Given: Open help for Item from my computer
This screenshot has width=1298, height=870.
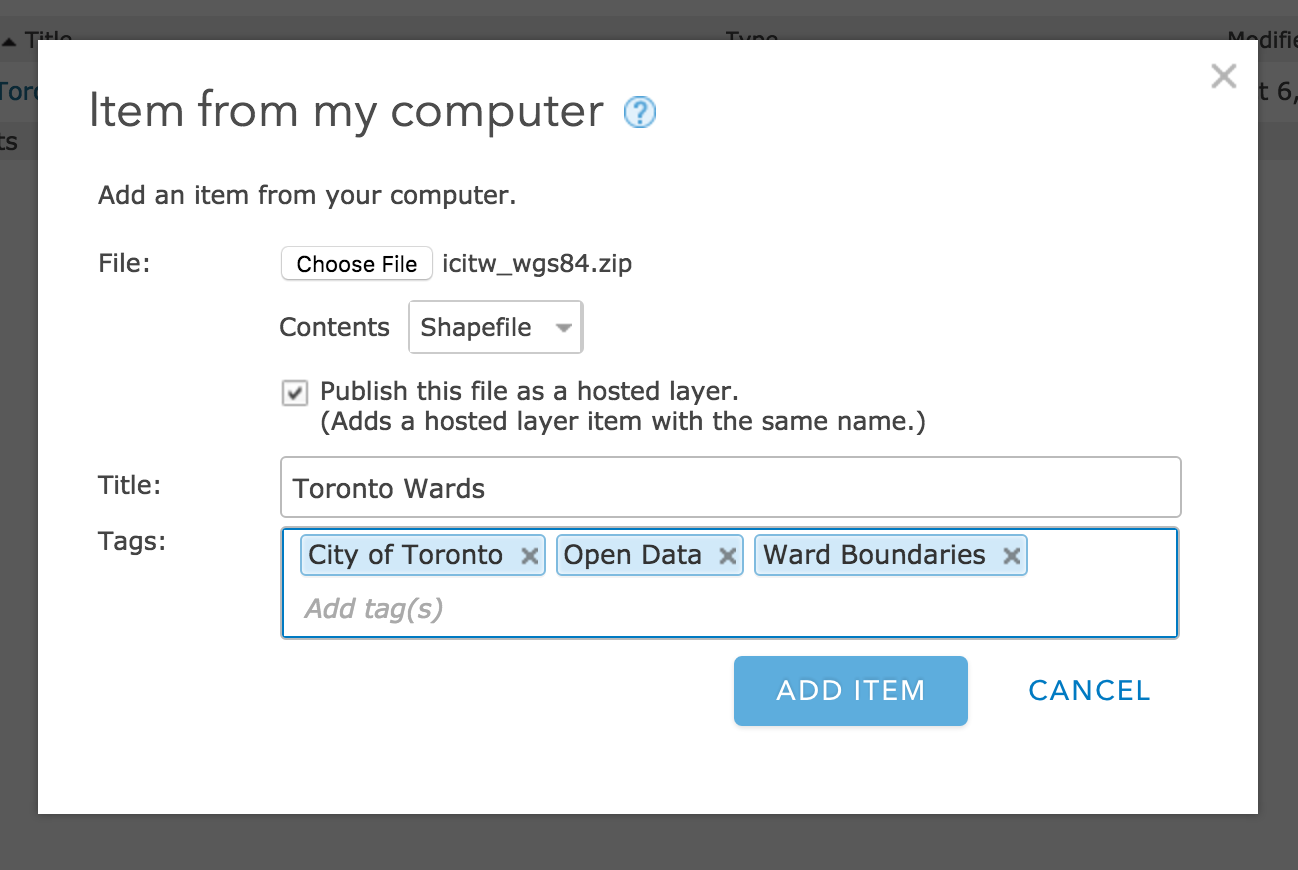Looking at the screenshot, I should tap(640, 112).
